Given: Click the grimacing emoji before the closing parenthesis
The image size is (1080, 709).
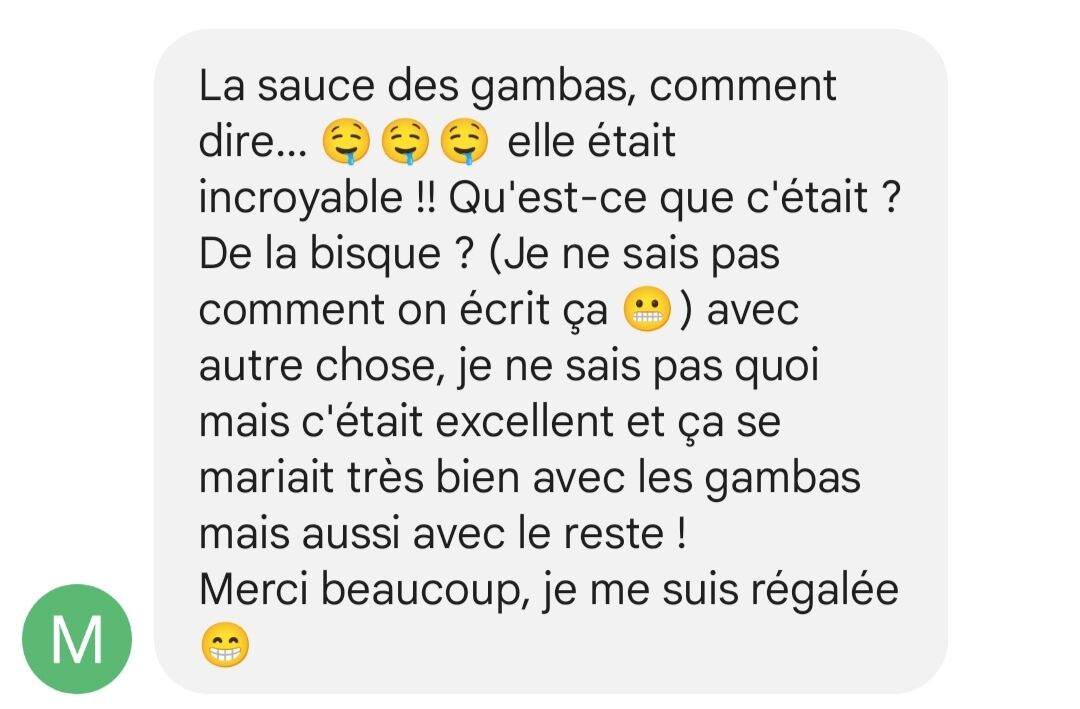Looking at the screenshot, I should [x=647, y=309].
